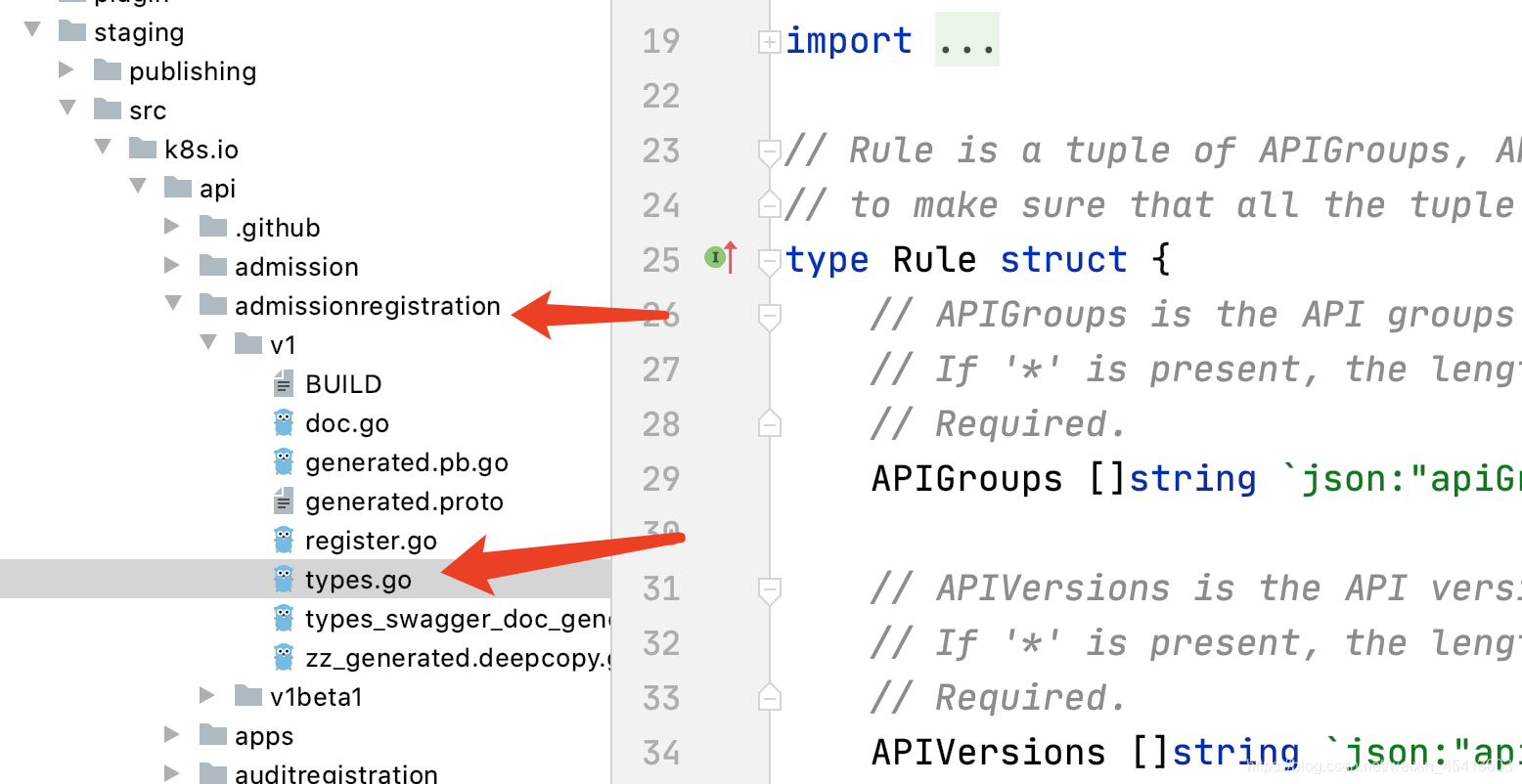
Task: Select the apps folder name
Action: [x=264, y=736]
